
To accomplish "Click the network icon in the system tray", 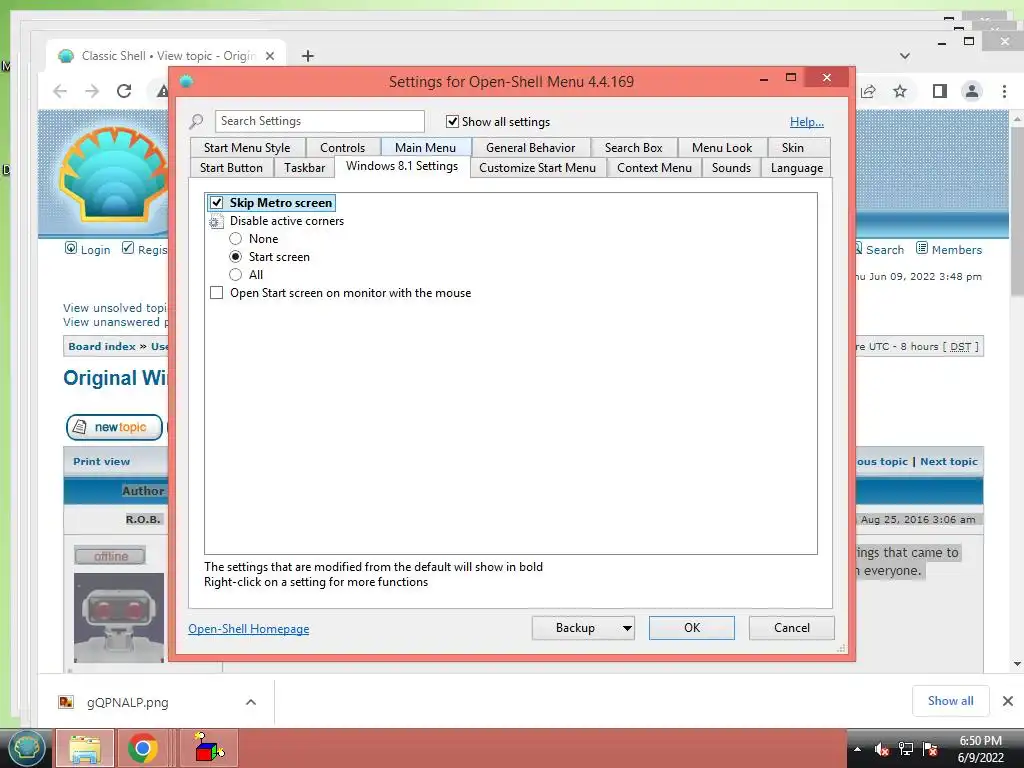I will 906,749.
